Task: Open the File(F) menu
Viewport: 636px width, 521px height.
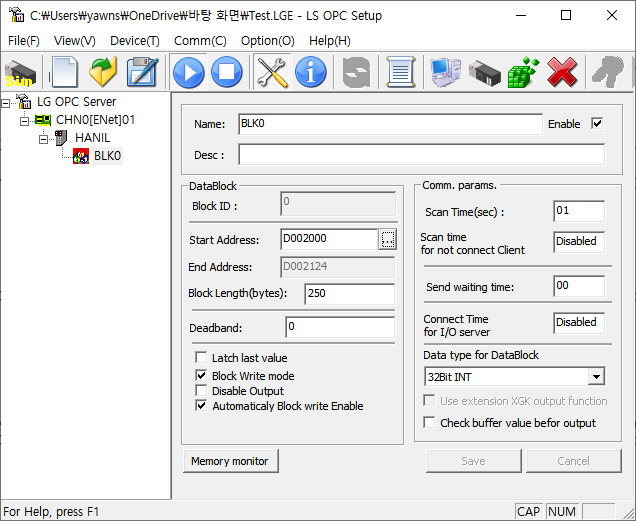Action: coord(24,41)
